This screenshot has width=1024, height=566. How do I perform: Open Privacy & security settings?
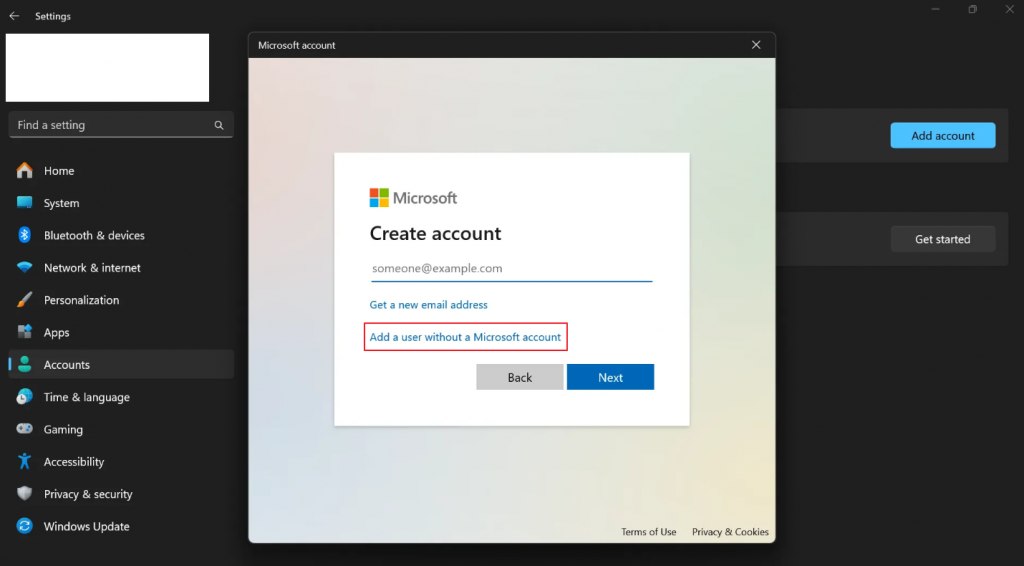121,494
